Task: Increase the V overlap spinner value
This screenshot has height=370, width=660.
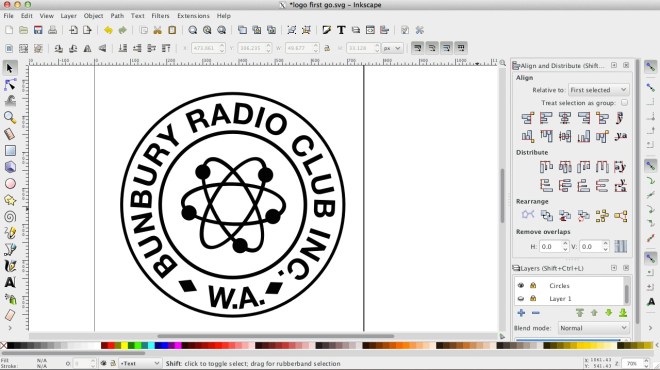Action: 605,243
